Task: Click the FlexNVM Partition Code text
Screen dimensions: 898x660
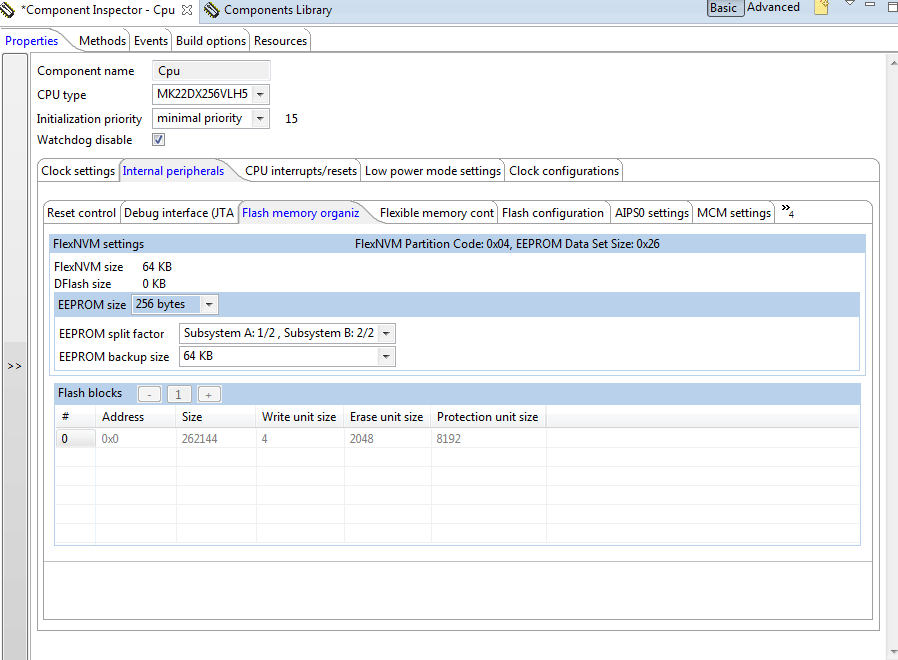Action: coord(507,244)
